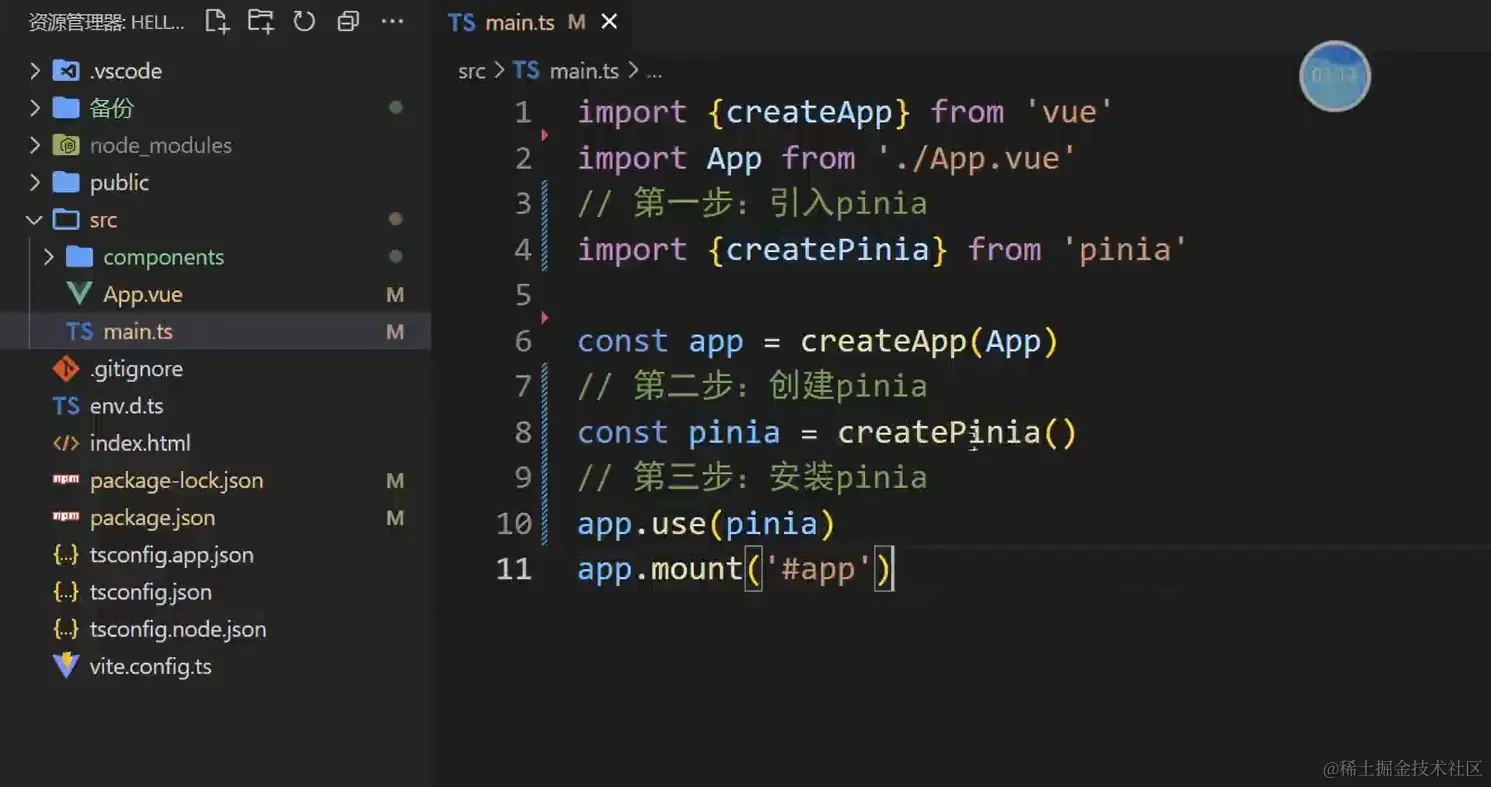Open env.d.ts from the file tree

pyautogui.click(x=126, y=406)
